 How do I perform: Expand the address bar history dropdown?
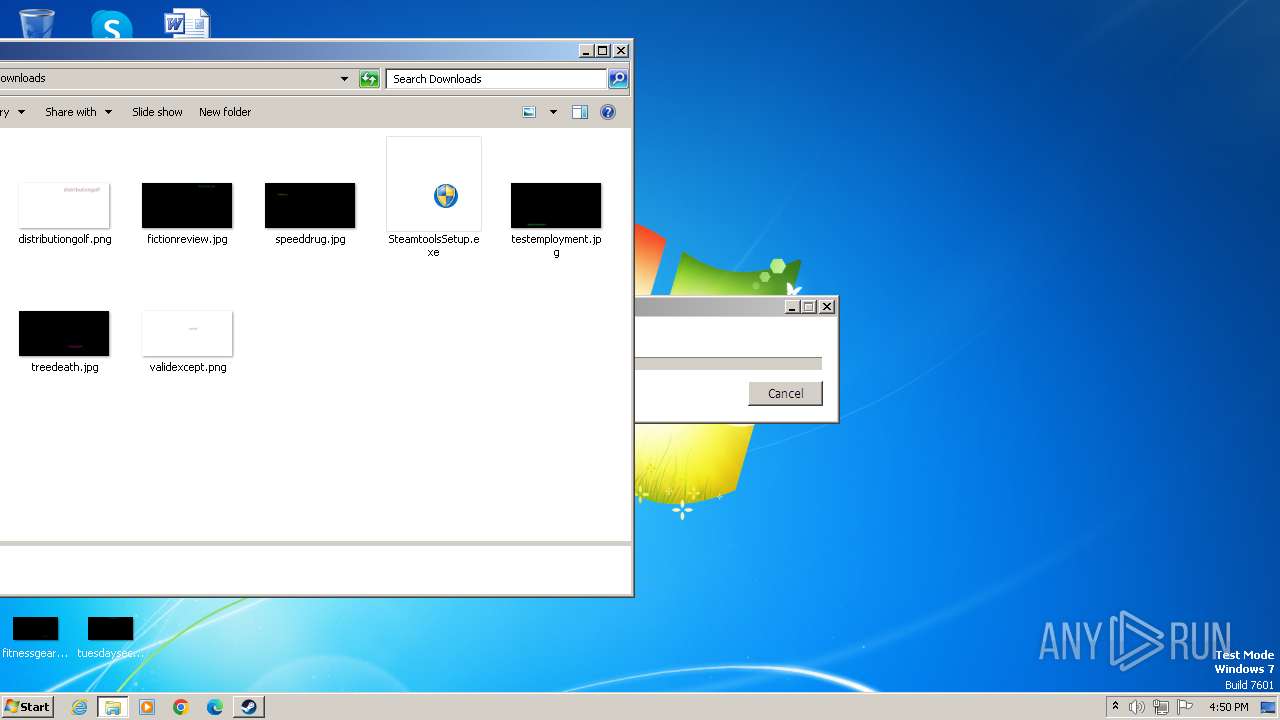344,79
